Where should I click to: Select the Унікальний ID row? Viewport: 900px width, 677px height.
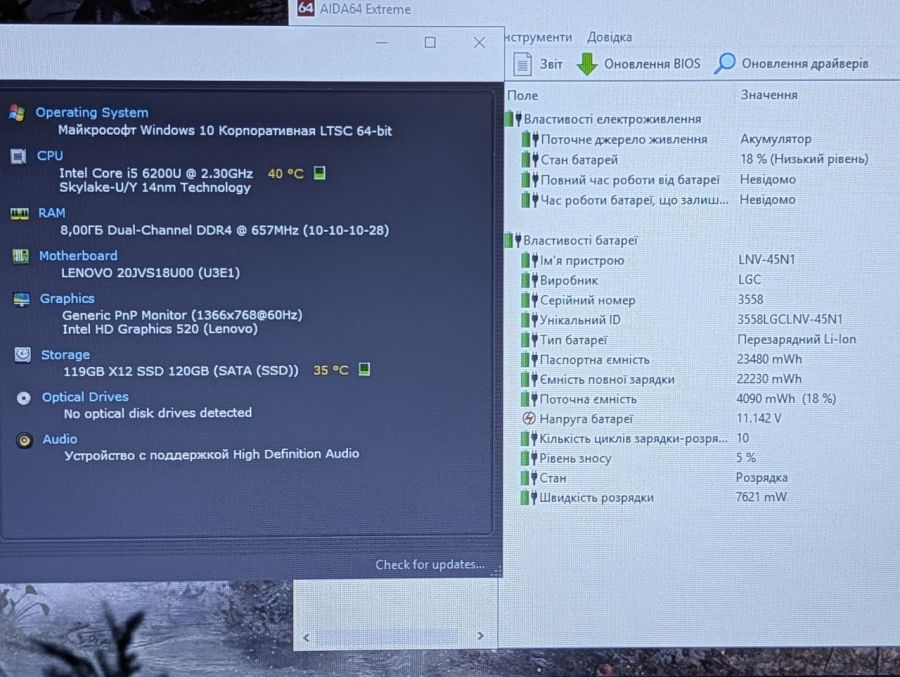(x=681, y=320)
